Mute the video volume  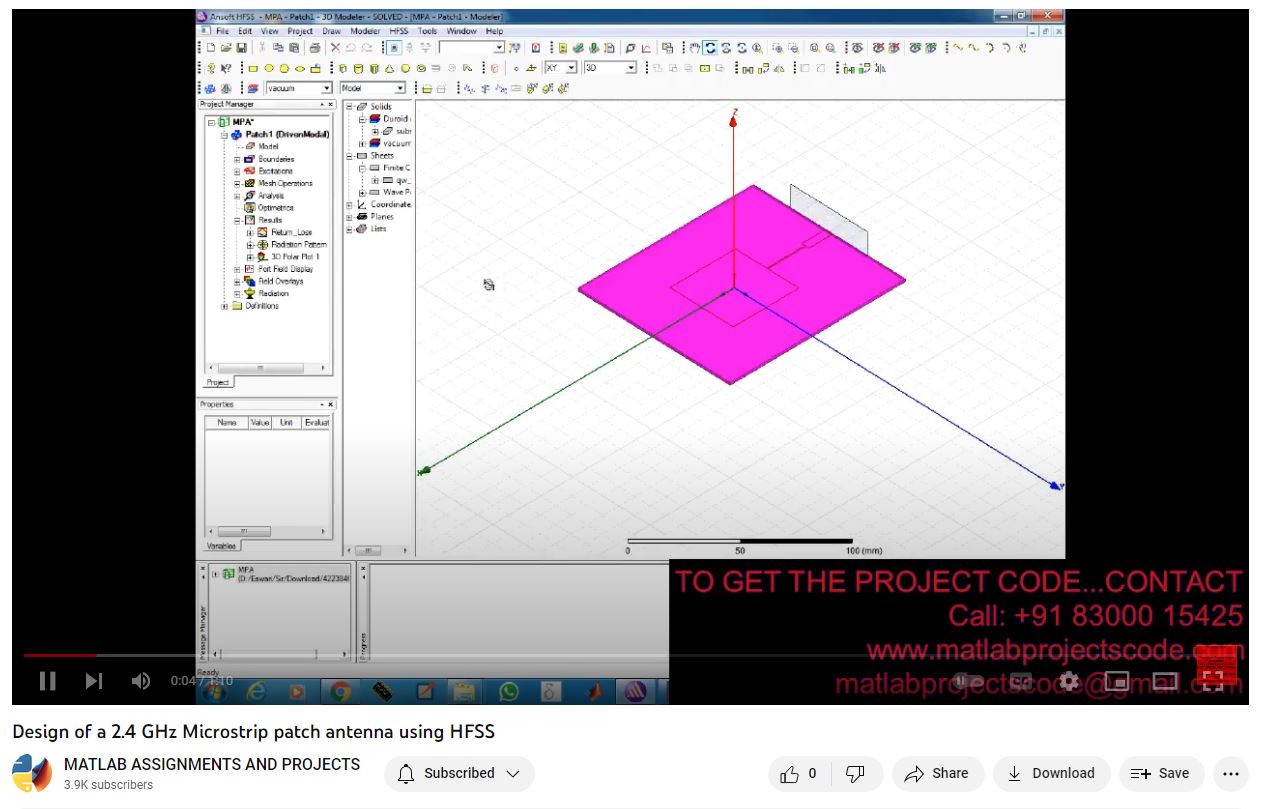tap(141, 681)
